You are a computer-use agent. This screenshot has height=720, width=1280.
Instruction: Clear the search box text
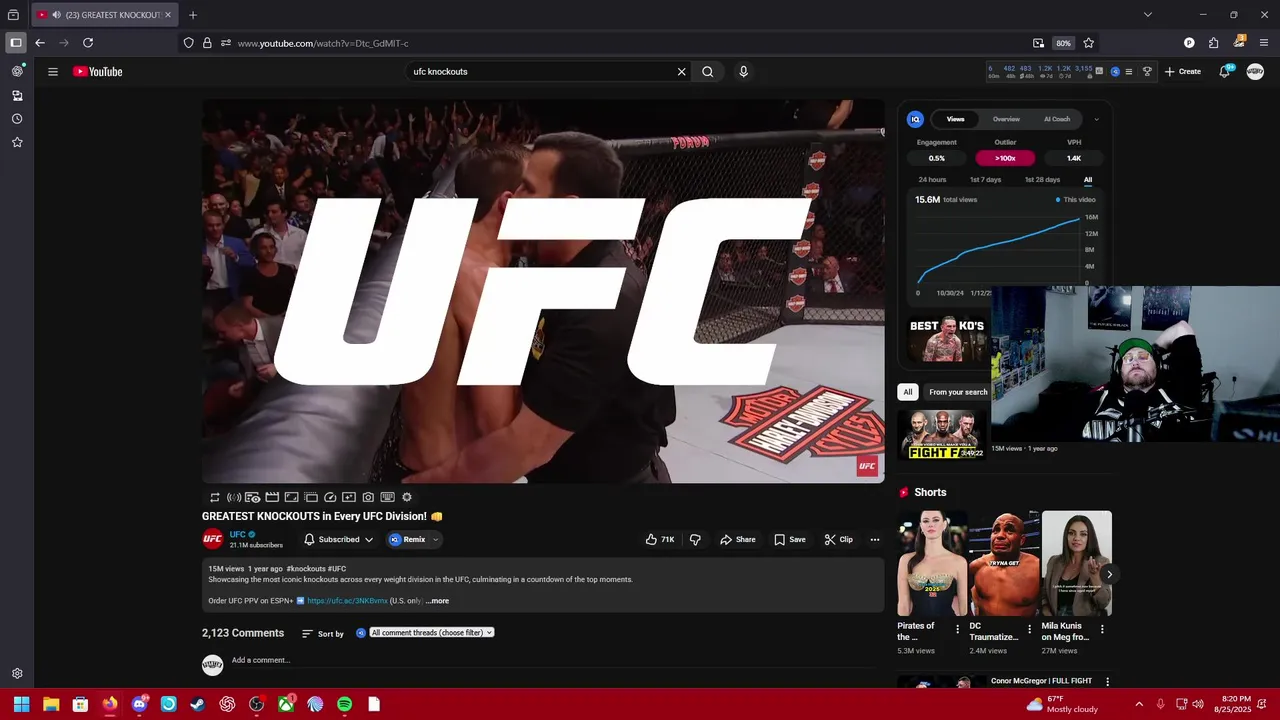tap(681, 72)
